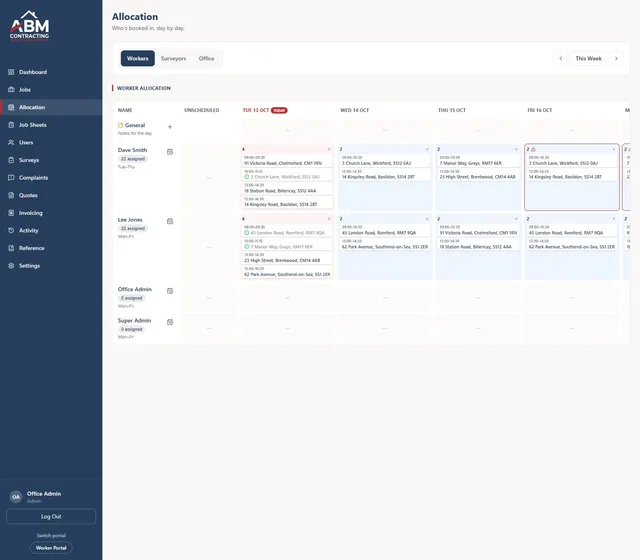Switch to the Surveyors tab
640x560 pixels.
pyautogui.click(x=173, y=58)
